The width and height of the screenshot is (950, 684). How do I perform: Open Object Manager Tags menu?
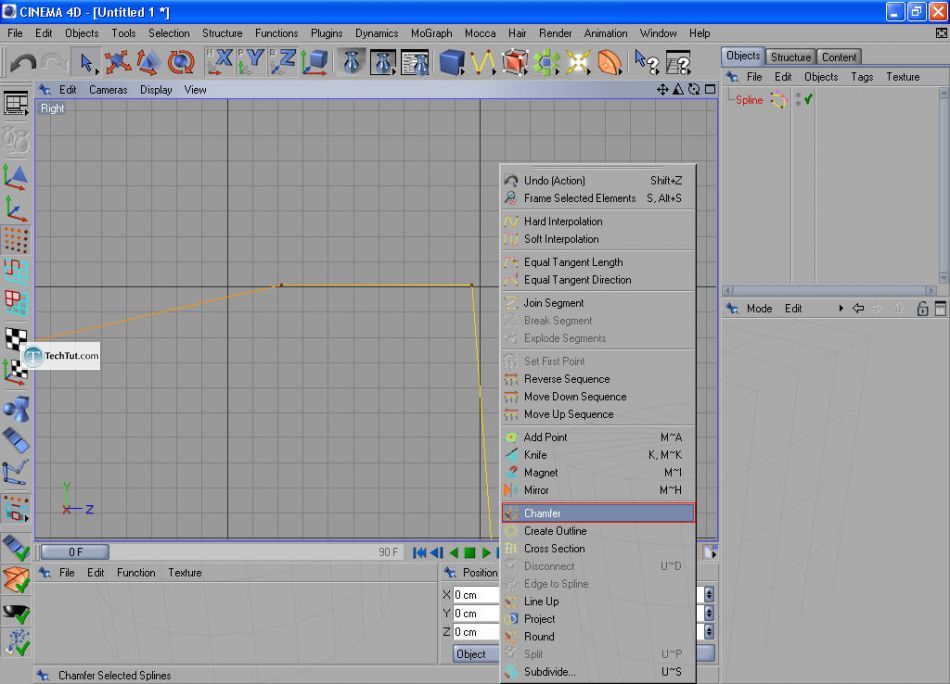pyautogui.click(x=862, y=77)
